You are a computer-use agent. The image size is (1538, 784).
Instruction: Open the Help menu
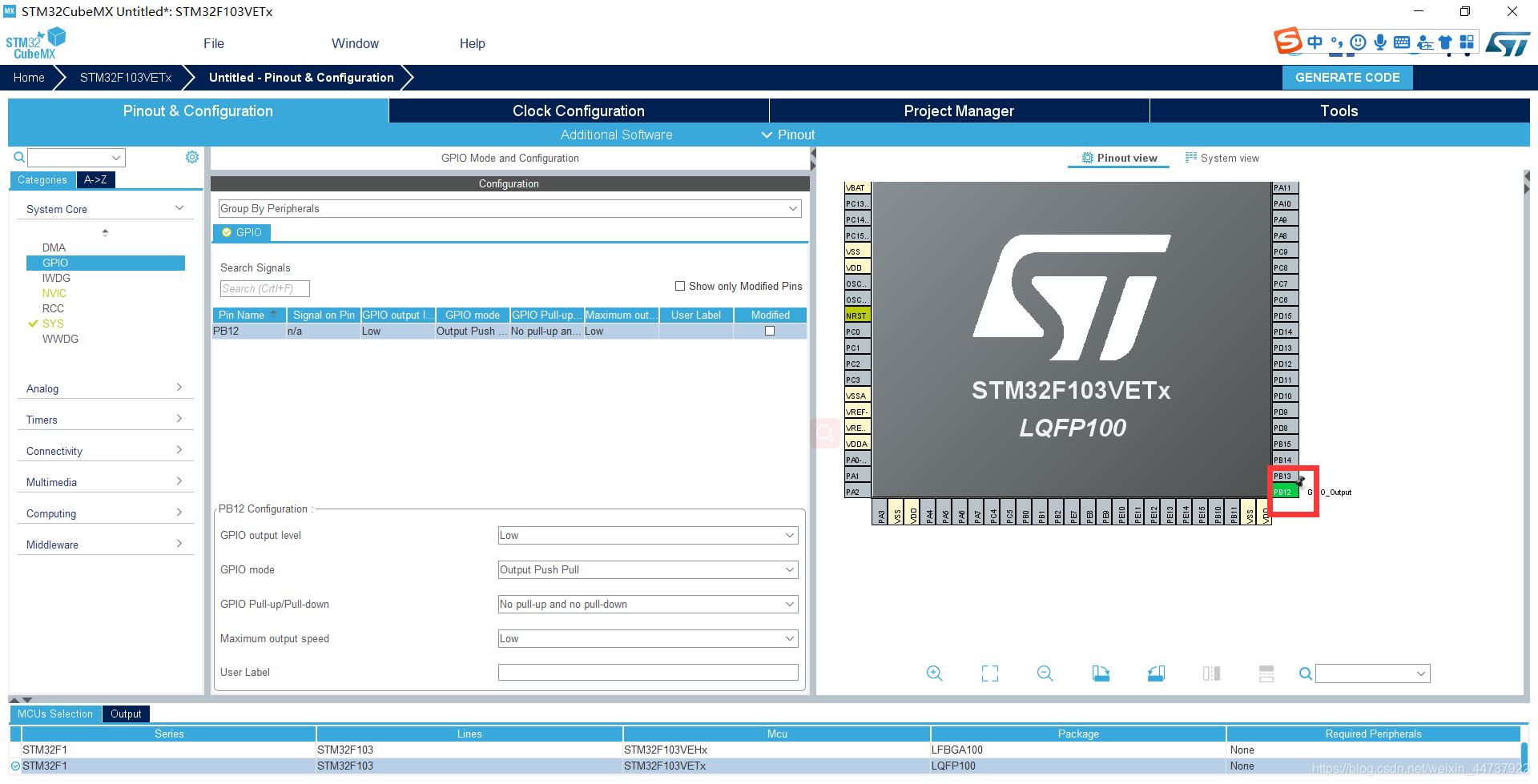tap(472, 43)
